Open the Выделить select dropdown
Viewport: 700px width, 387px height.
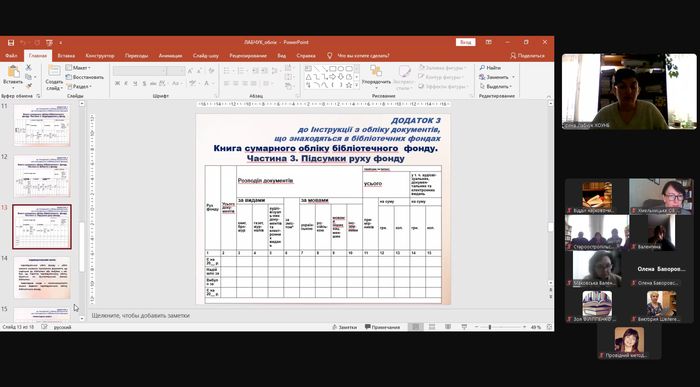(496, 87)
